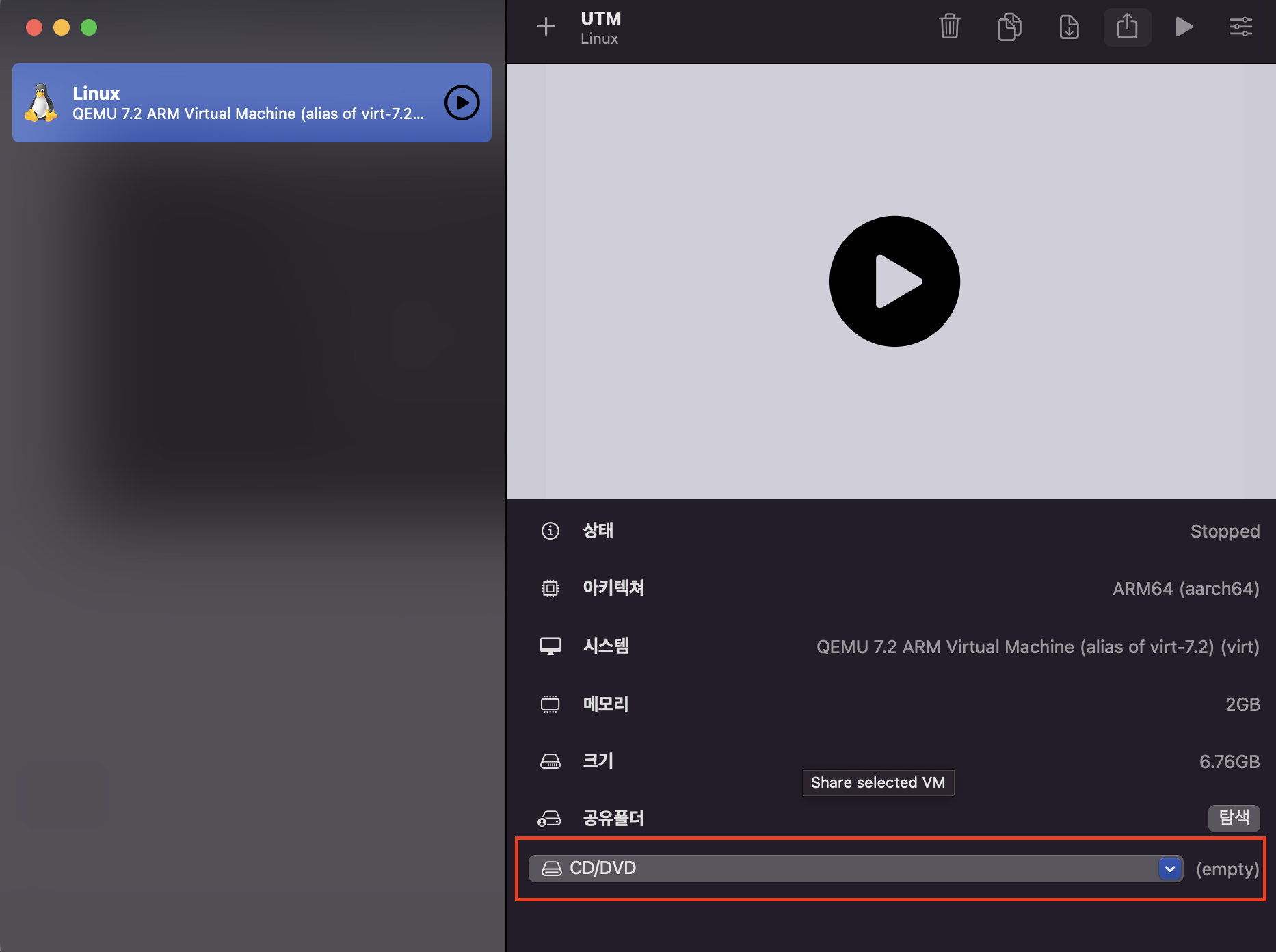Clone the selected VM with copy icon
Screen dimensions: 1276x952
click(1009, 27)
